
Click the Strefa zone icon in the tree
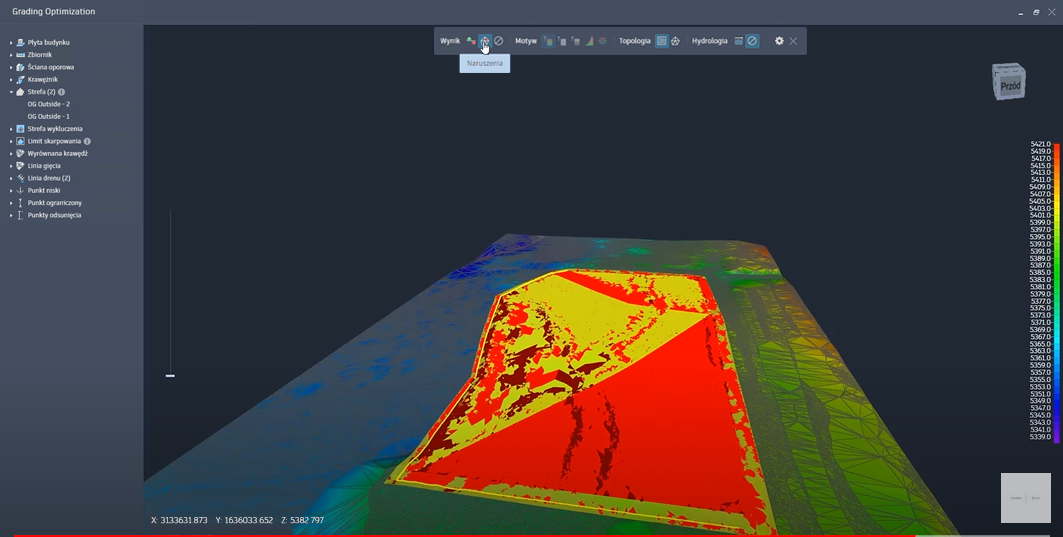[20, 92]
